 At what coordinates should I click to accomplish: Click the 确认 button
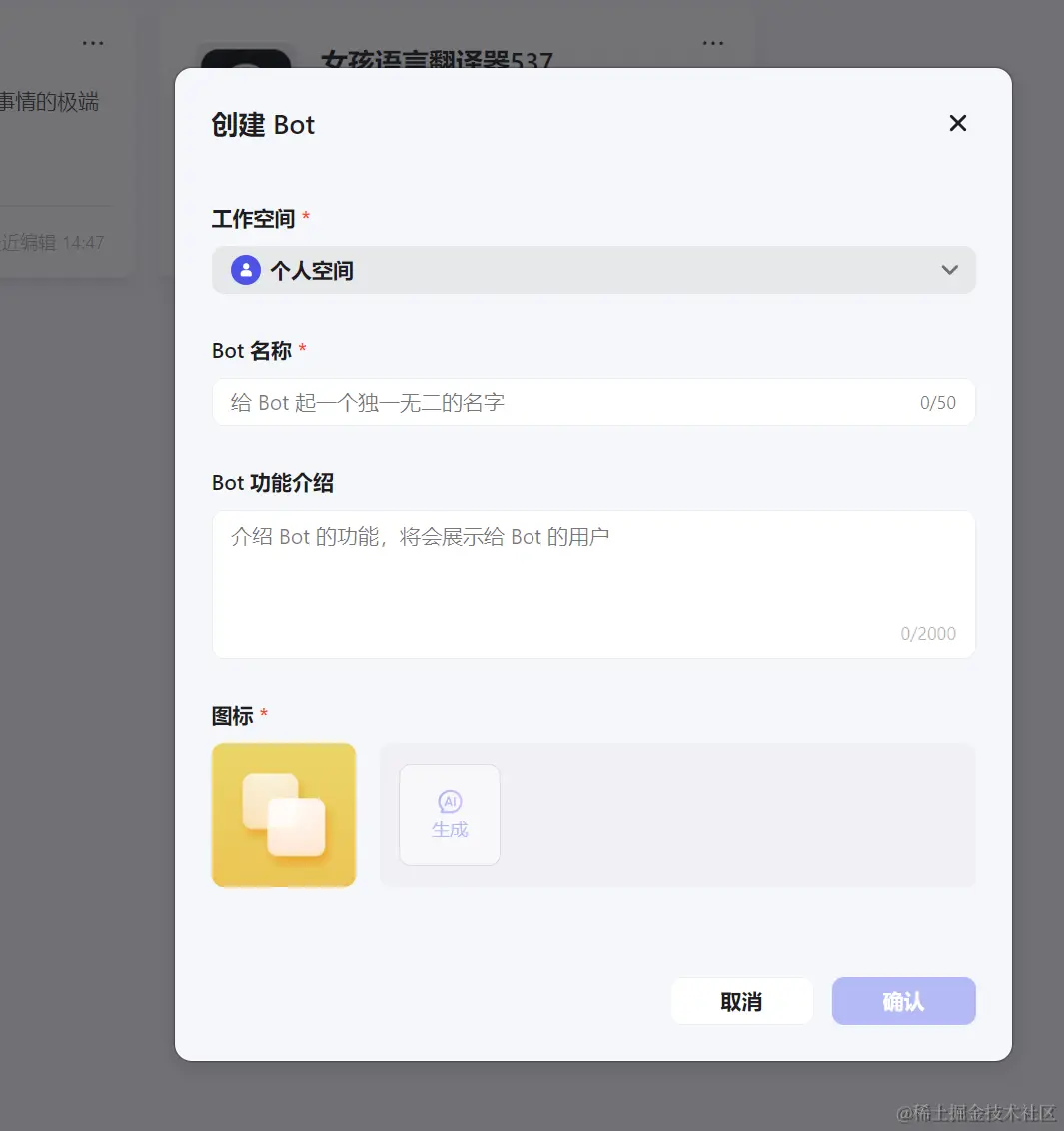coord(903,1001)
